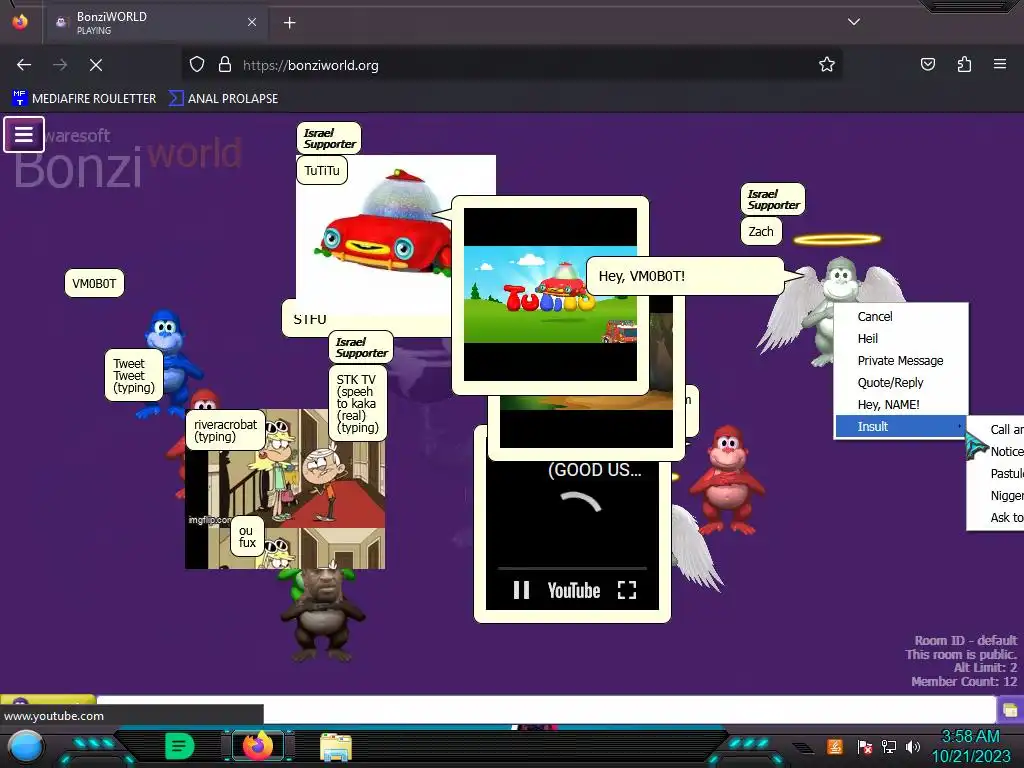Open the extensions puzzle icon
The height and width of the screenshot is (768, 1024).
[x=964, y=64]
